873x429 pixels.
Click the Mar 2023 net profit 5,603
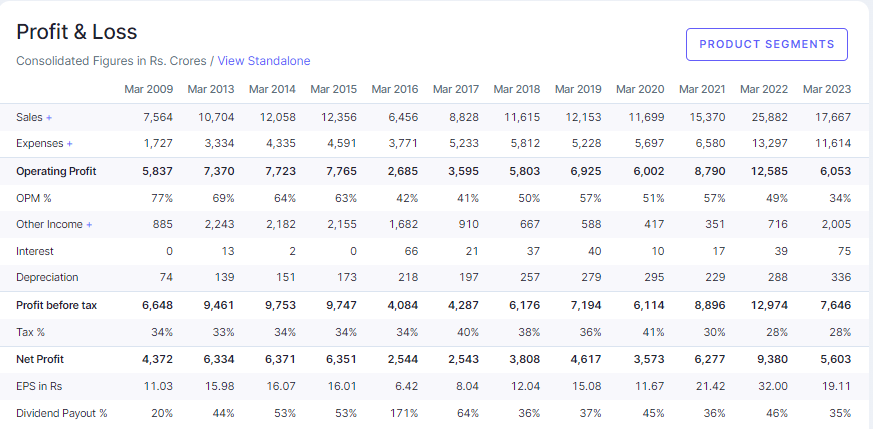point(833,359)
